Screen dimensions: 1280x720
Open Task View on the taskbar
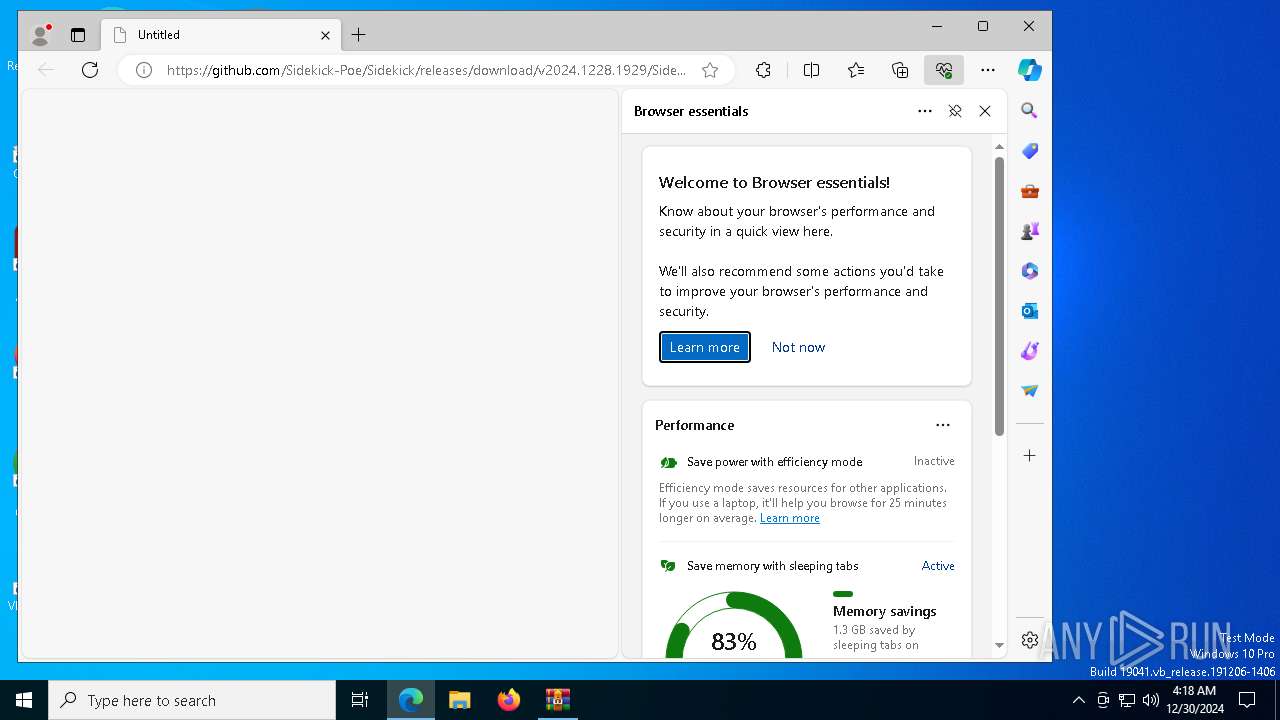pyautogui.click(x=360, y=700)
